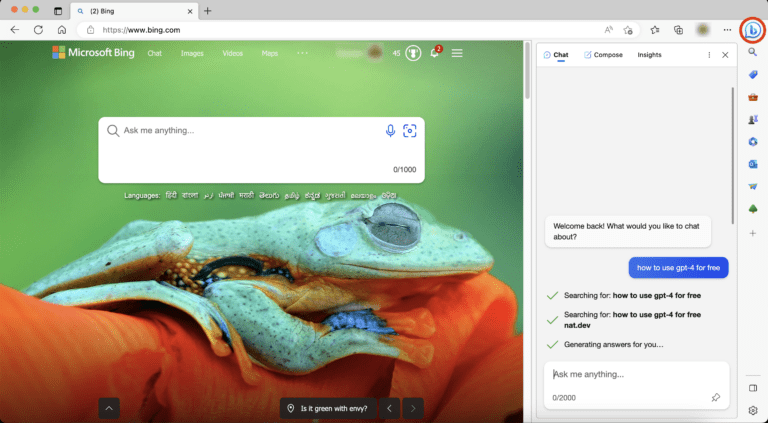Switch to the Compose tab

click(603, 55)
